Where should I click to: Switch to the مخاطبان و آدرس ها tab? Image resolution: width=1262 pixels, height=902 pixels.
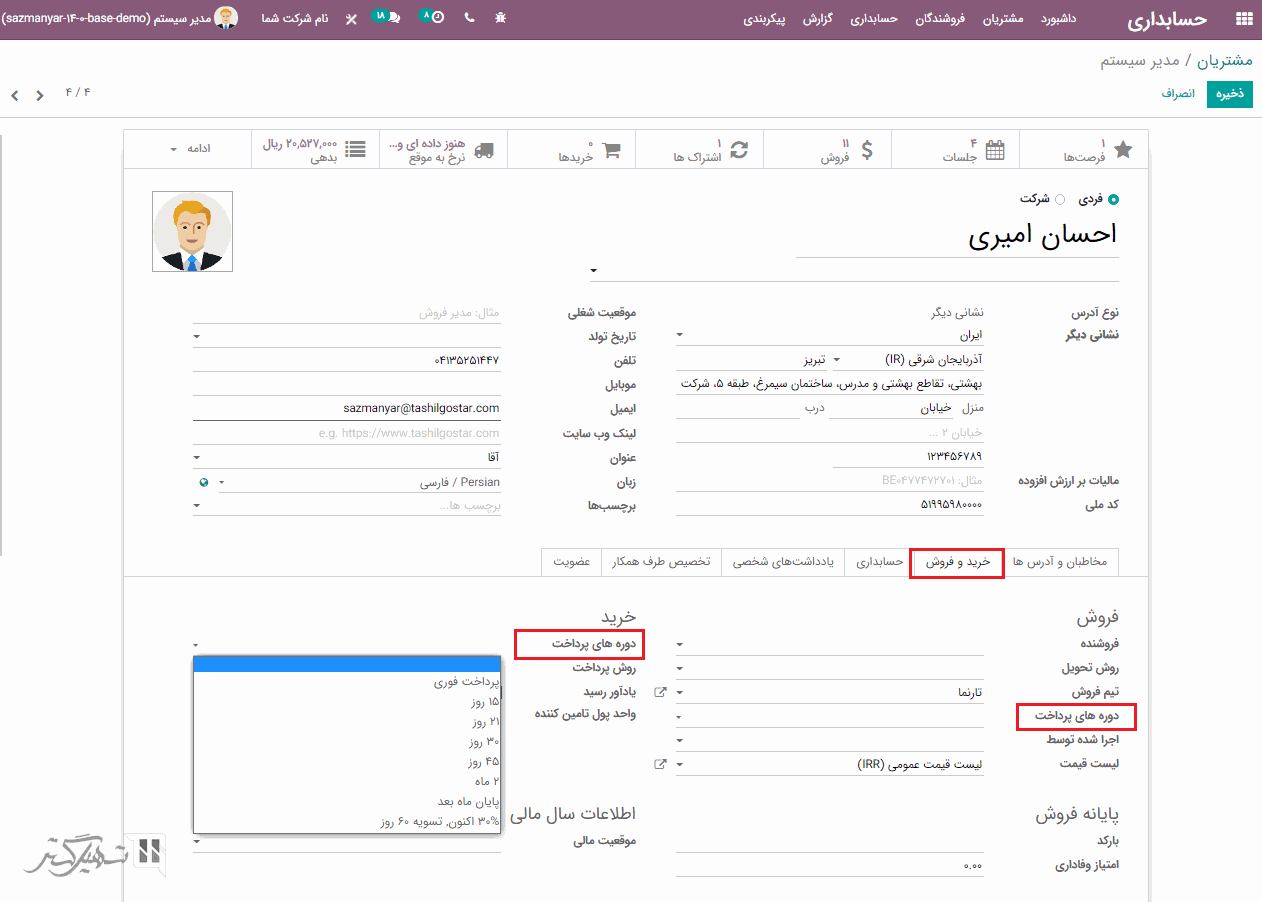tap(1060, 562)
